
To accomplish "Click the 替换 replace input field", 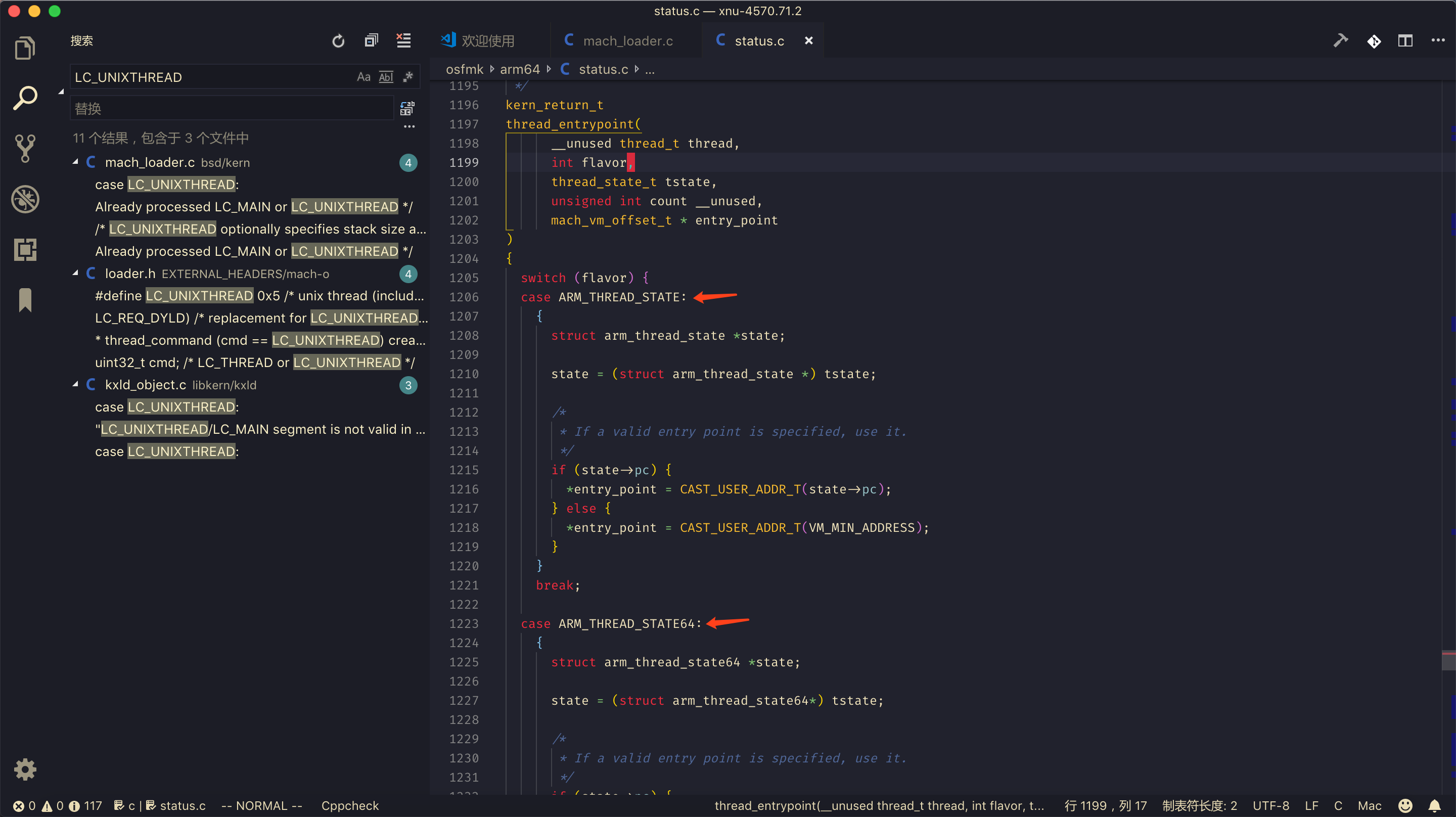I will point(232,109).
